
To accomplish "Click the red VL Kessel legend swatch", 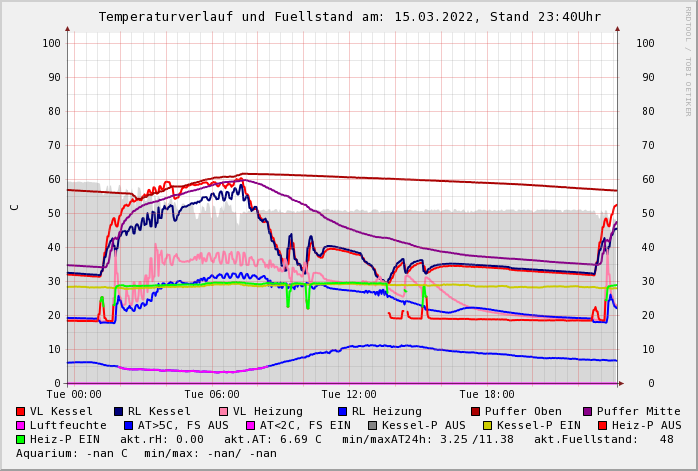I will pos(21,412).
